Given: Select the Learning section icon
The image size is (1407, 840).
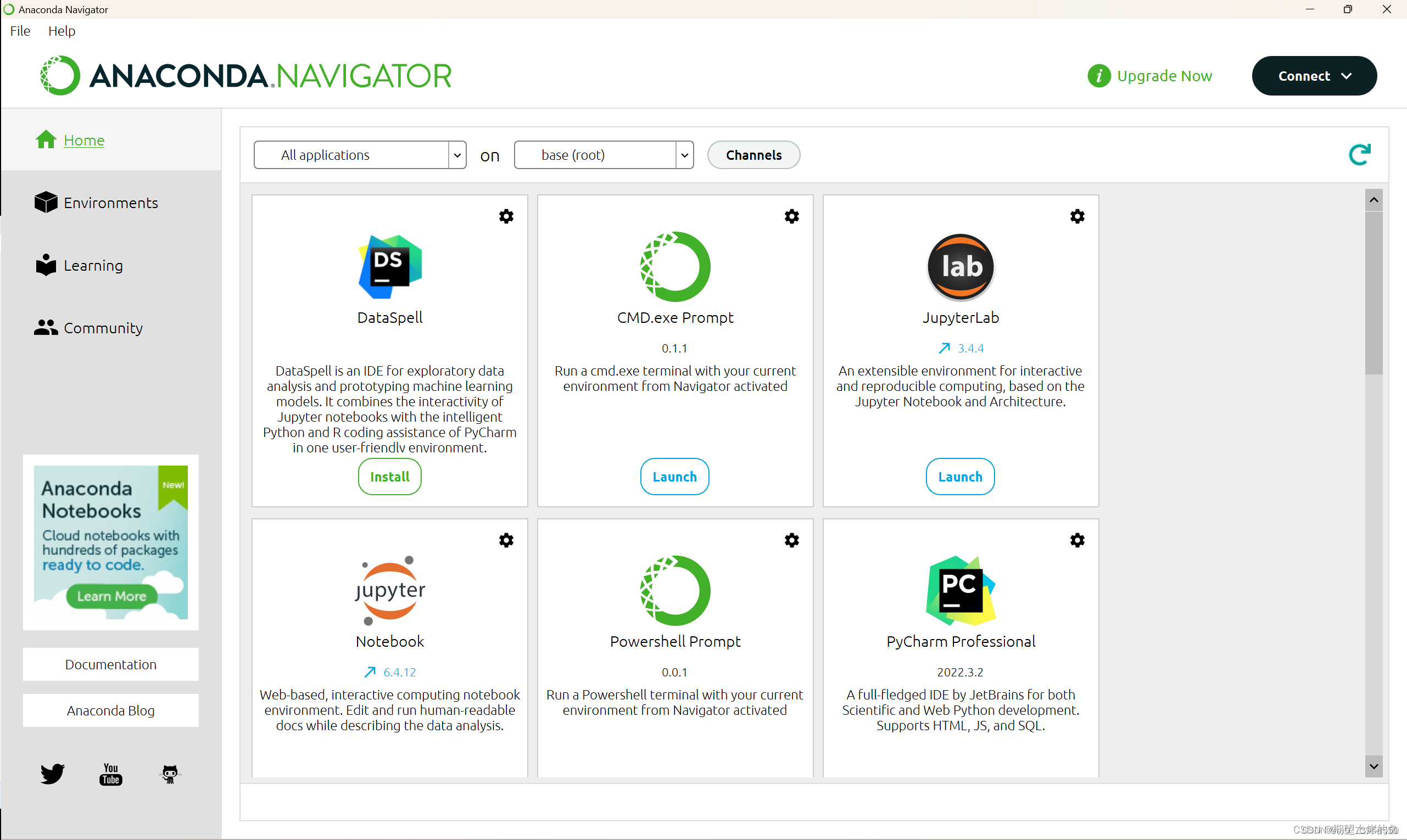Looking at the screenshot, I should coord(45,265).
